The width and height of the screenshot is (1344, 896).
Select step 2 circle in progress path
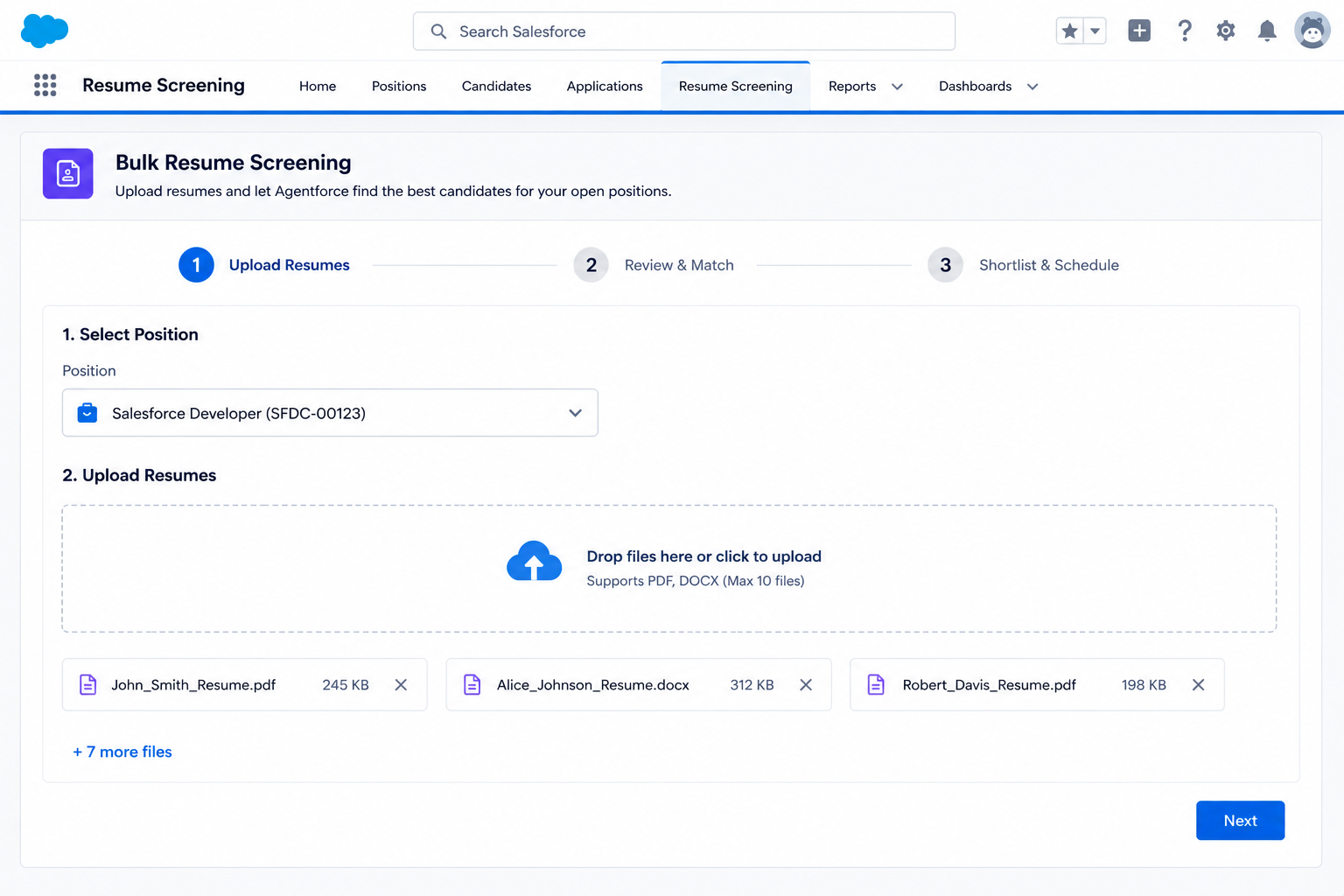pyautogui.click(x=591, y=265)
